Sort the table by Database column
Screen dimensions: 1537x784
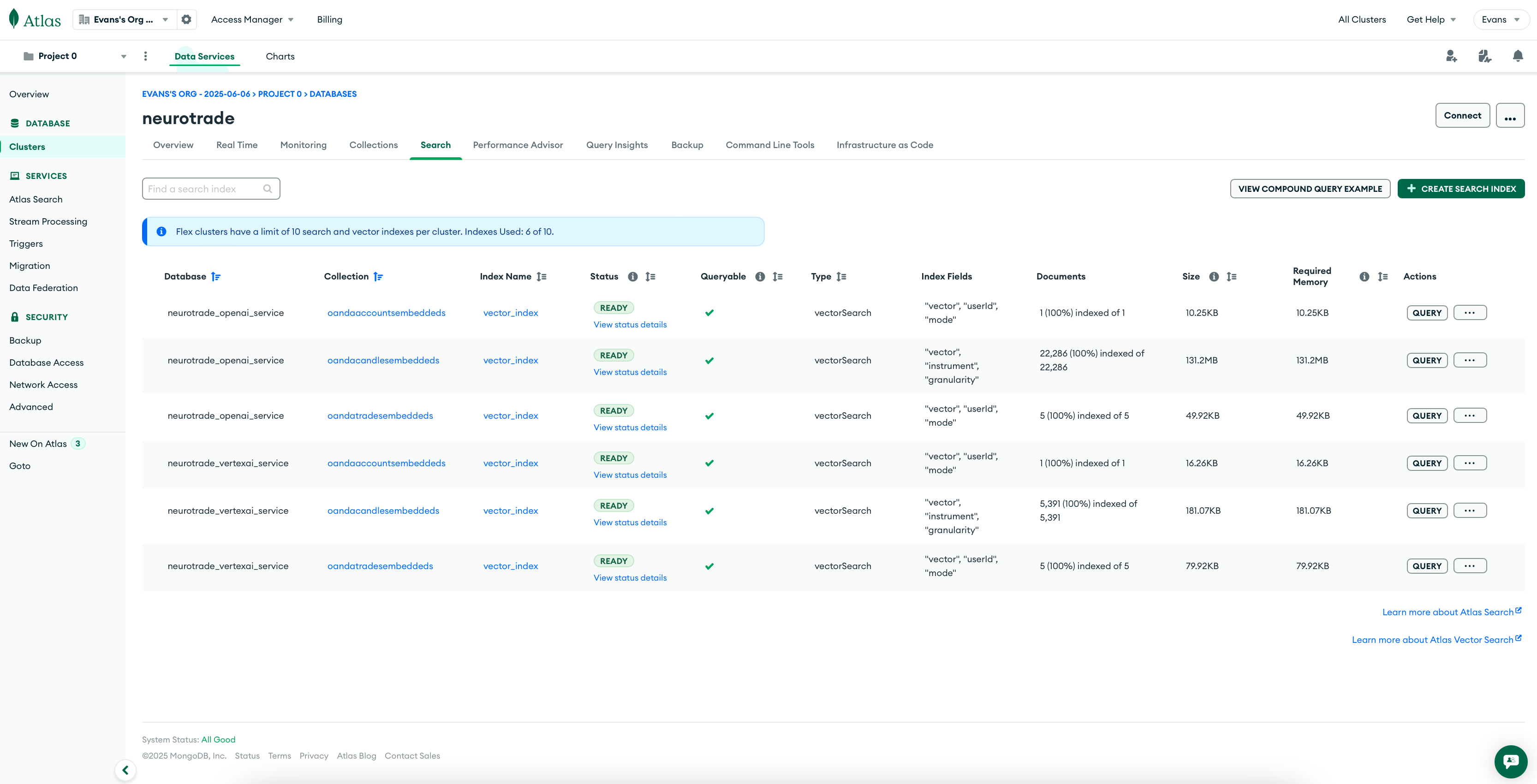[216, 277]
